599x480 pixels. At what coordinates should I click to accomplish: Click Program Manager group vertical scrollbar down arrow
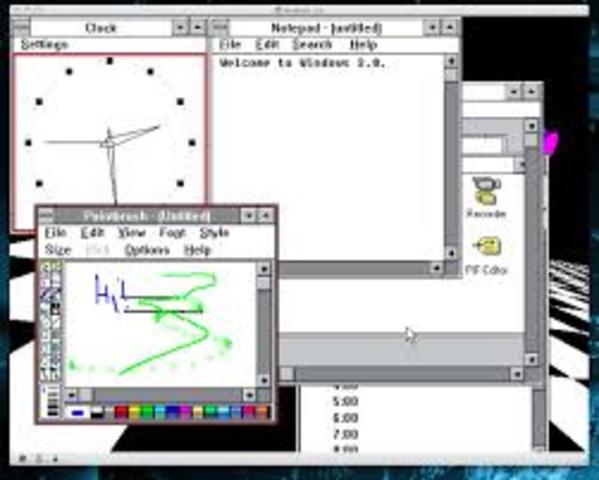(531, 359)
